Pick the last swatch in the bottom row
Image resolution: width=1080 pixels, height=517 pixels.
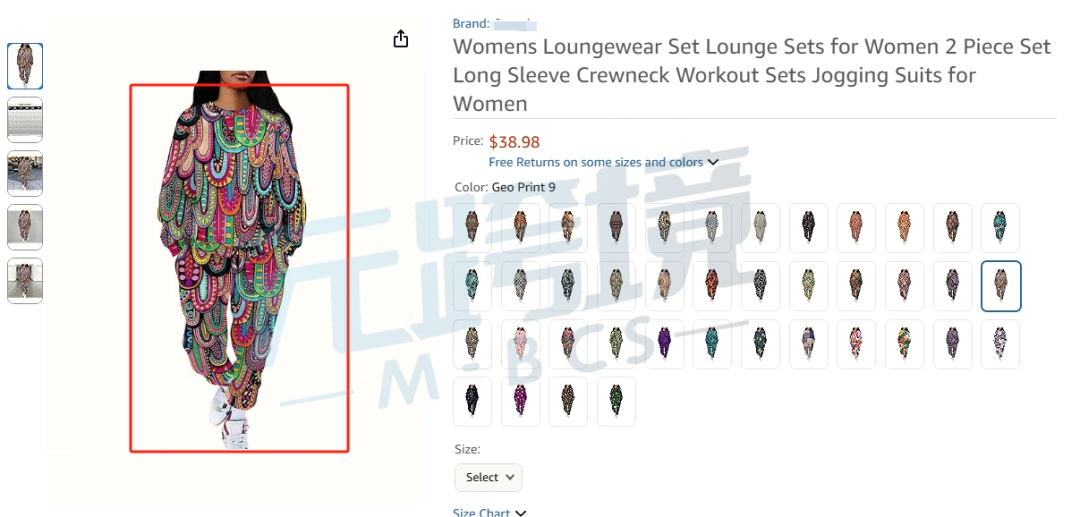tap(616, 401)
